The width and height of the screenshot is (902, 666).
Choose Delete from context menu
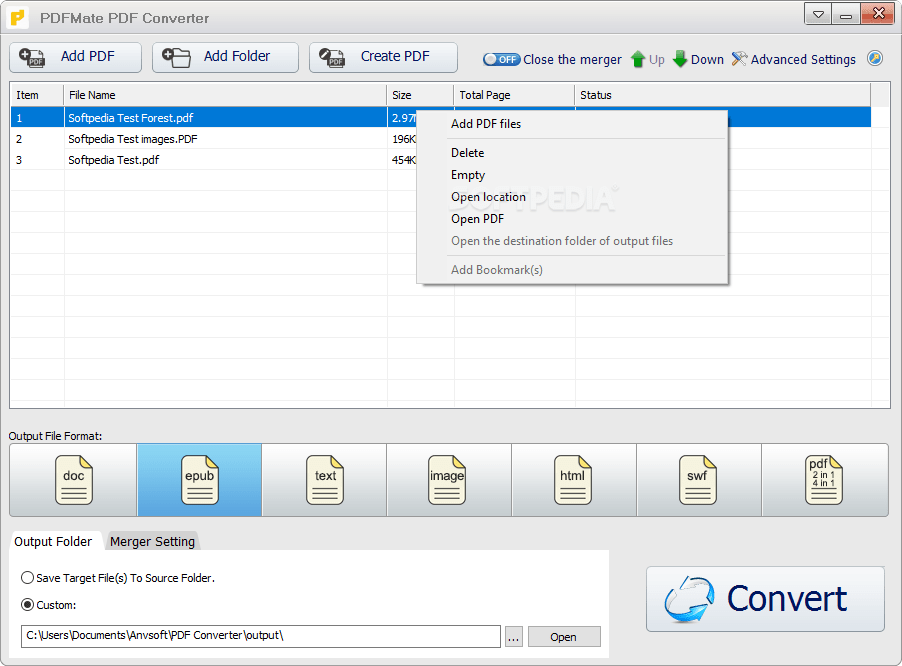(572, 153)
